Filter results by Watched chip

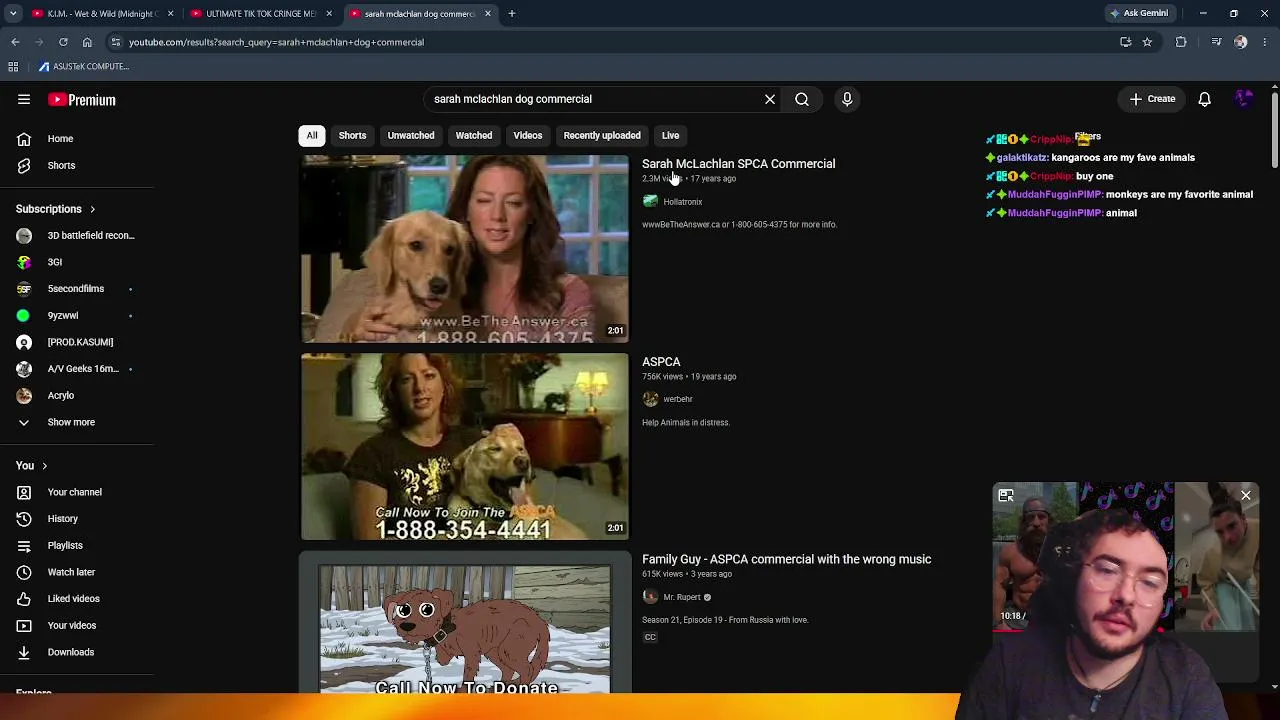[474, 135]
